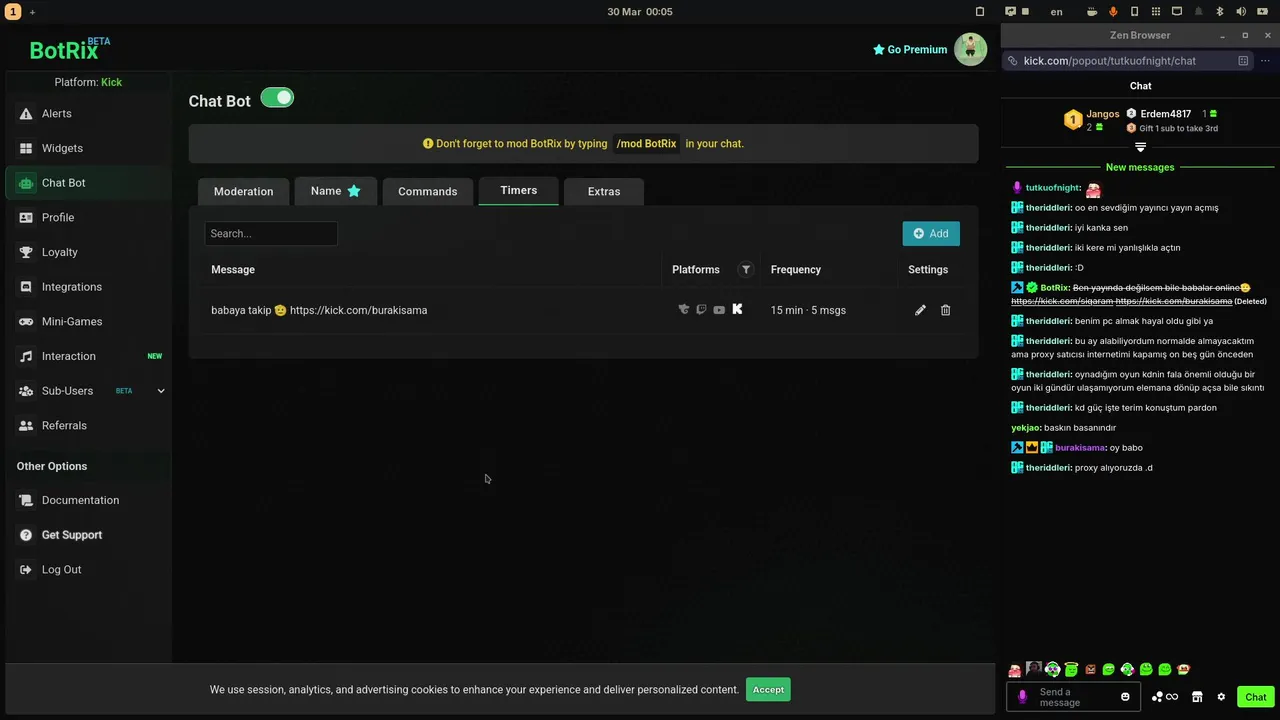The height and width of the screenshot is (720, 1280).
Task: Click the 'en' keyboard language indicator
Action: [x=1057, y=12]
